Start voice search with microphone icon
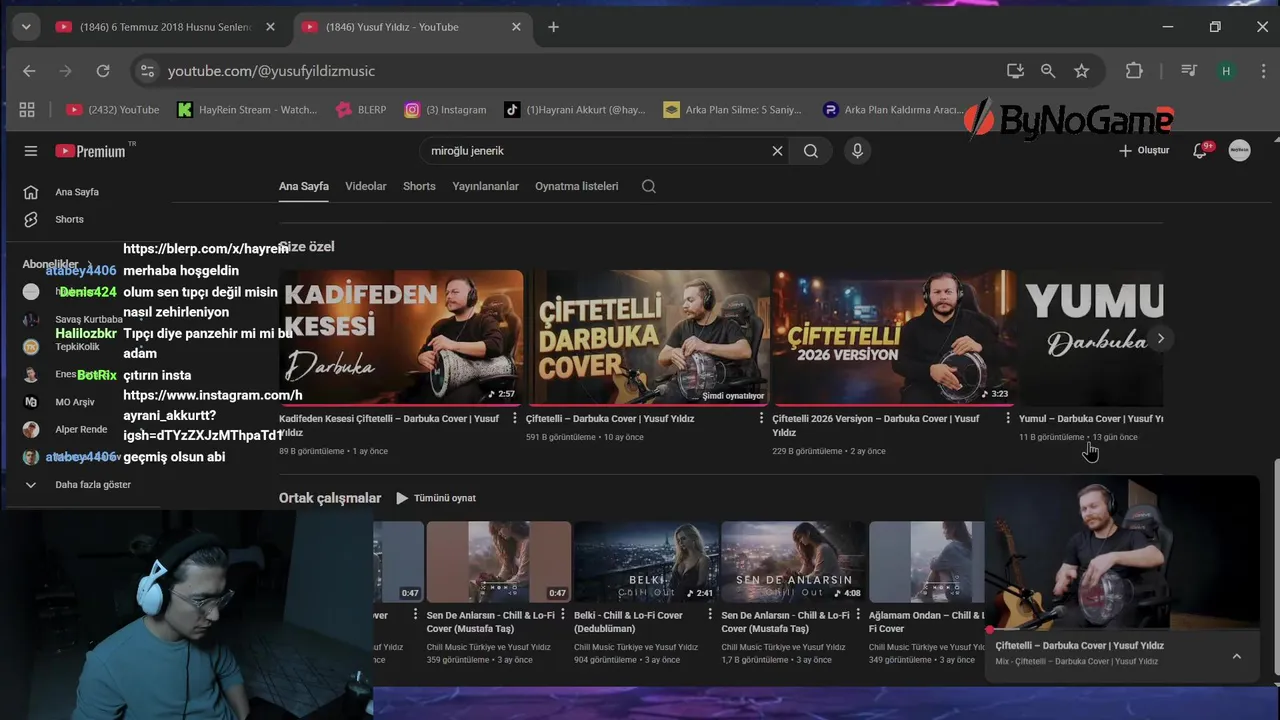This screenshot has height=720, width=1280. (x=856, y=151)
